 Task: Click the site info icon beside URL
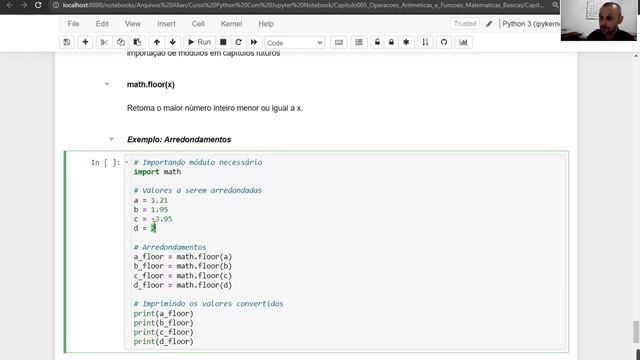(56, 5)
